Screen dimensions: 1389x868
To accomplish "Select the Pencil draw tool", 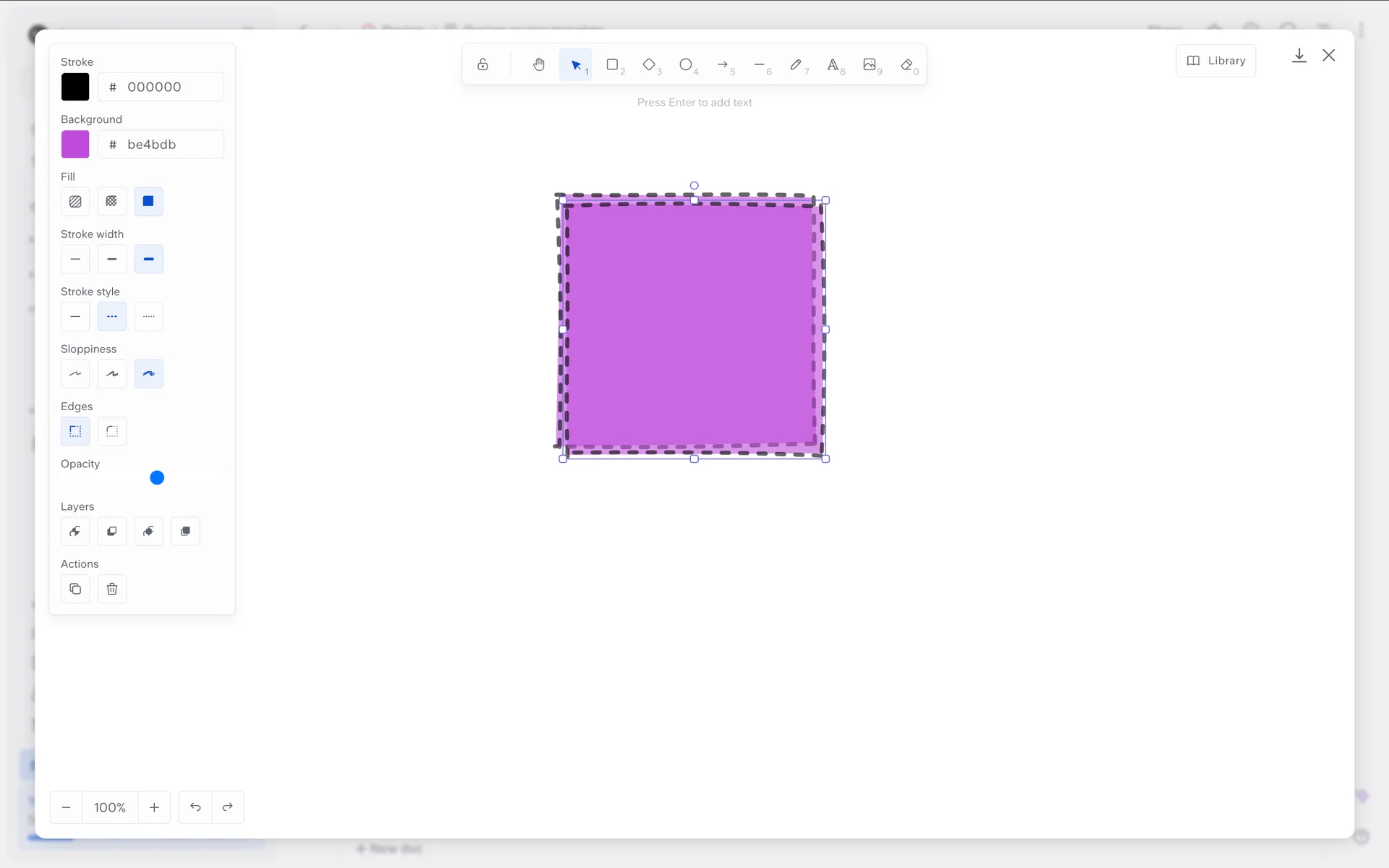I will coord(796,65).
